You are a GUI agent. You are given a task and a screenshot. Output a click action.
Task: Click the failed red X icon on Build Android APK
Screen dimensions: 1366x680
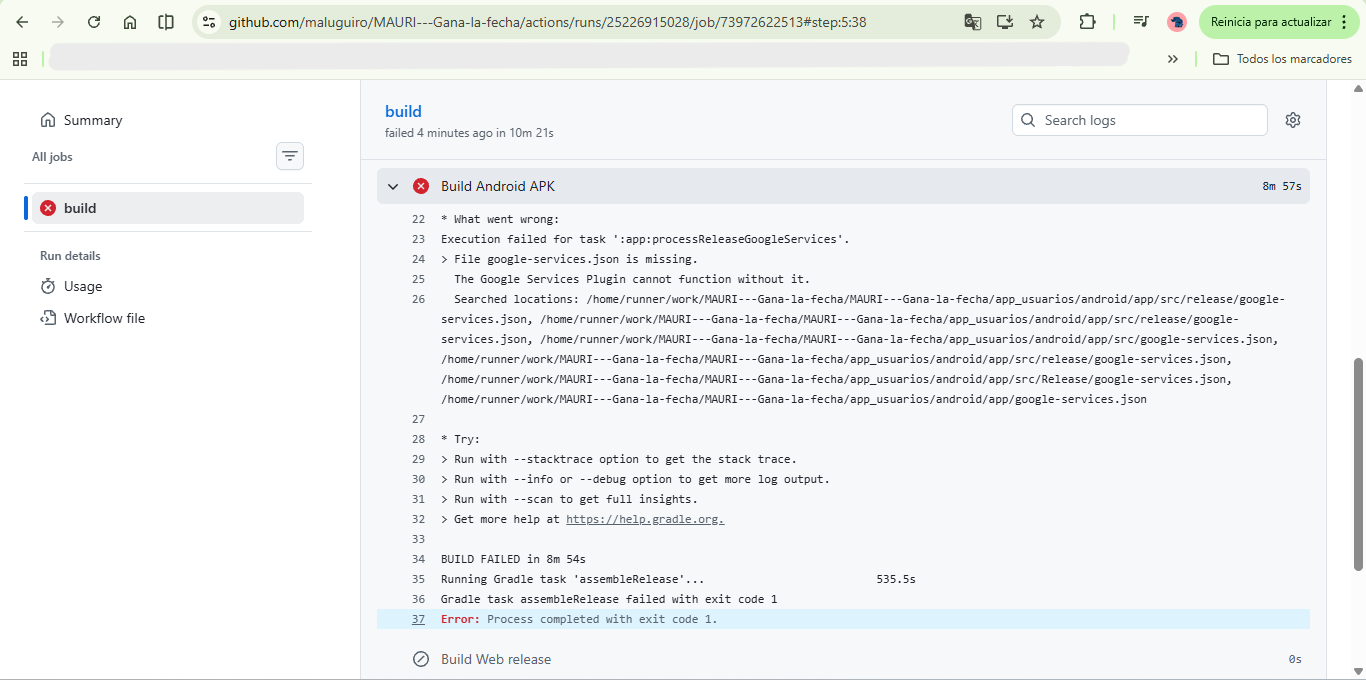[x=421, y=186]
